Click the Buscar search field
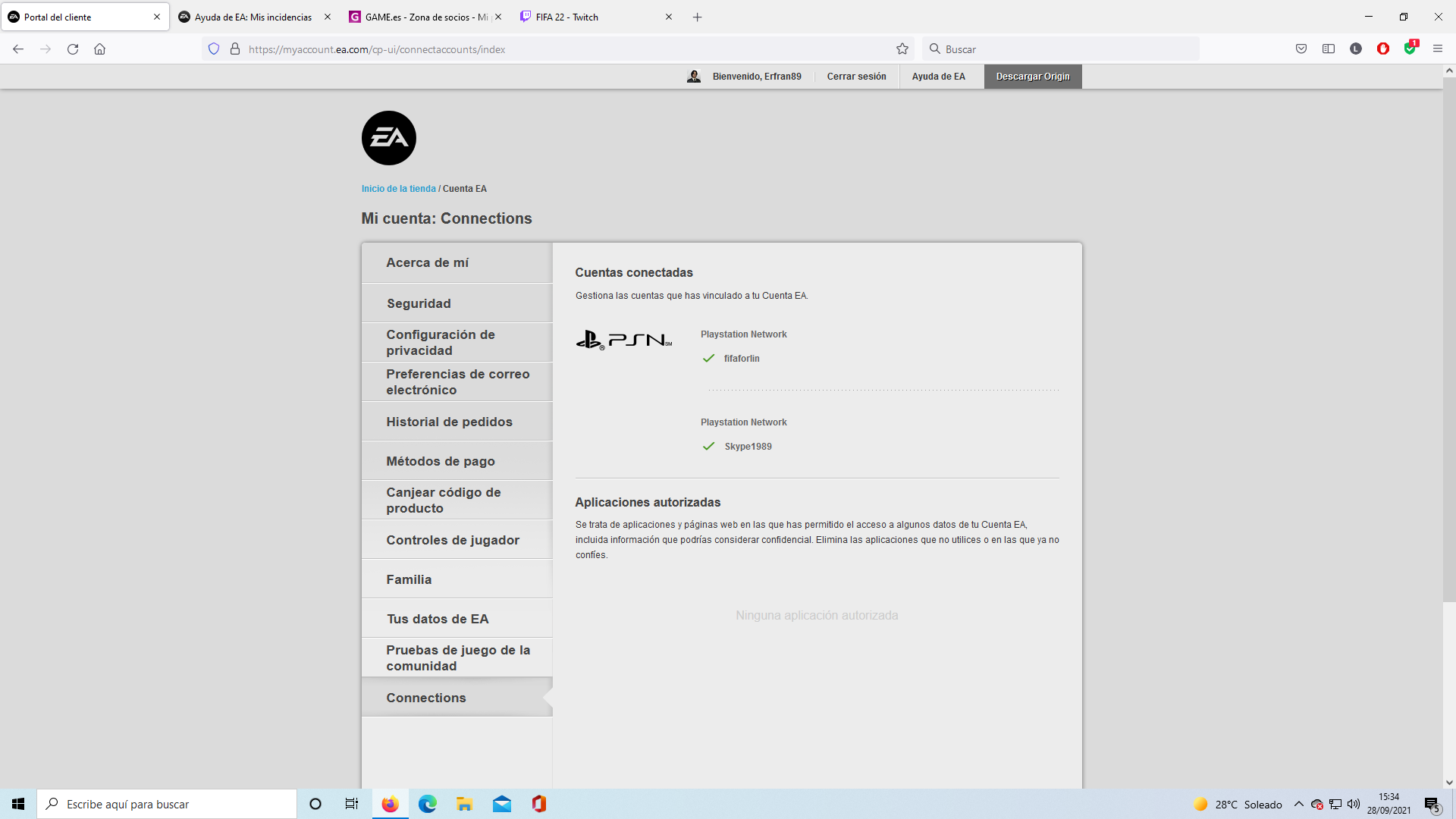The image size is (1456, 819). pyautogui.click(x=1062, y=49)
